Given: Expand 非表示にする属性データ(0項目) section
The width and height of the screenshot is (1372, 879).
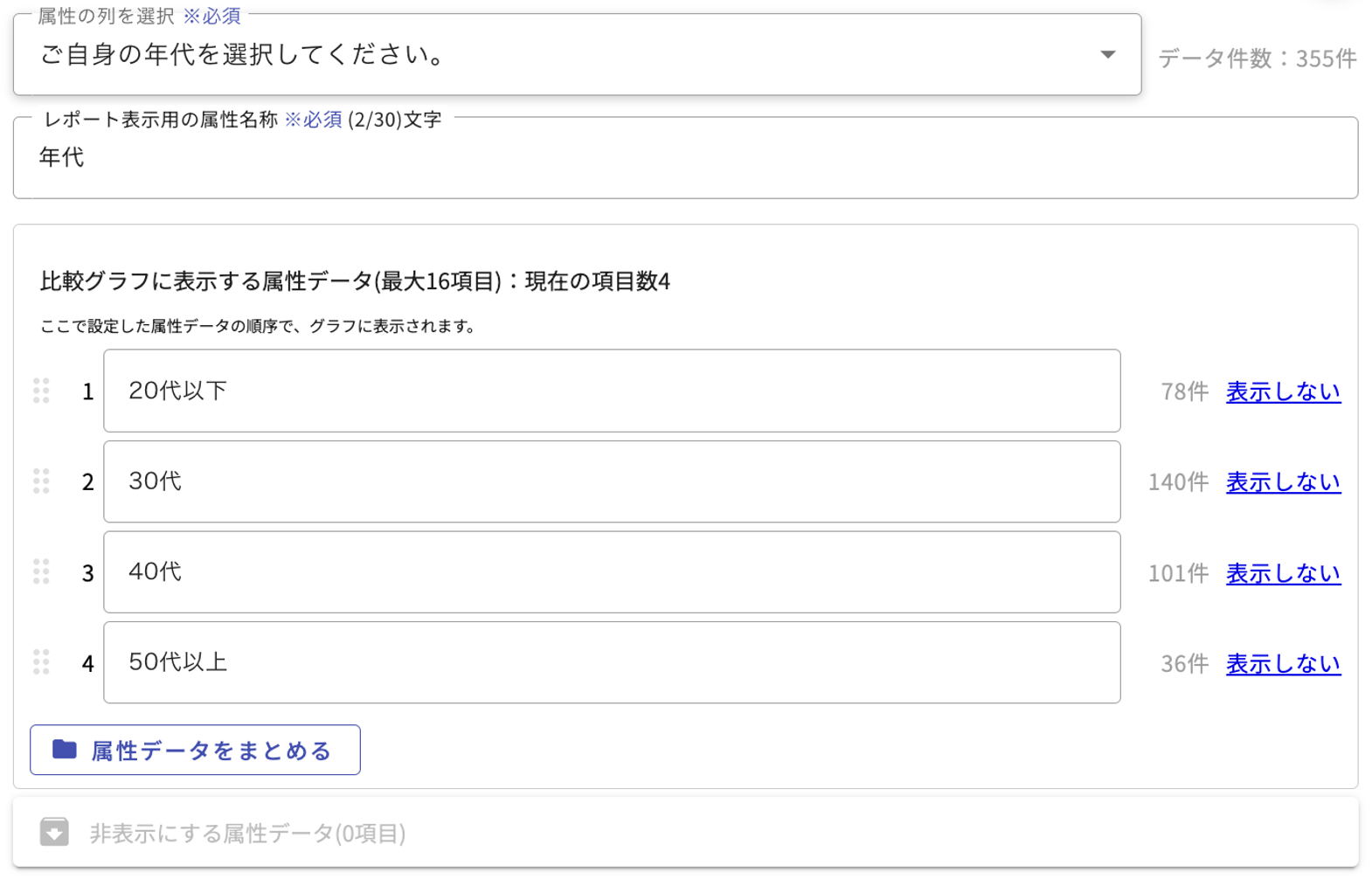Looking at the screenshot, I should point(247,834).
